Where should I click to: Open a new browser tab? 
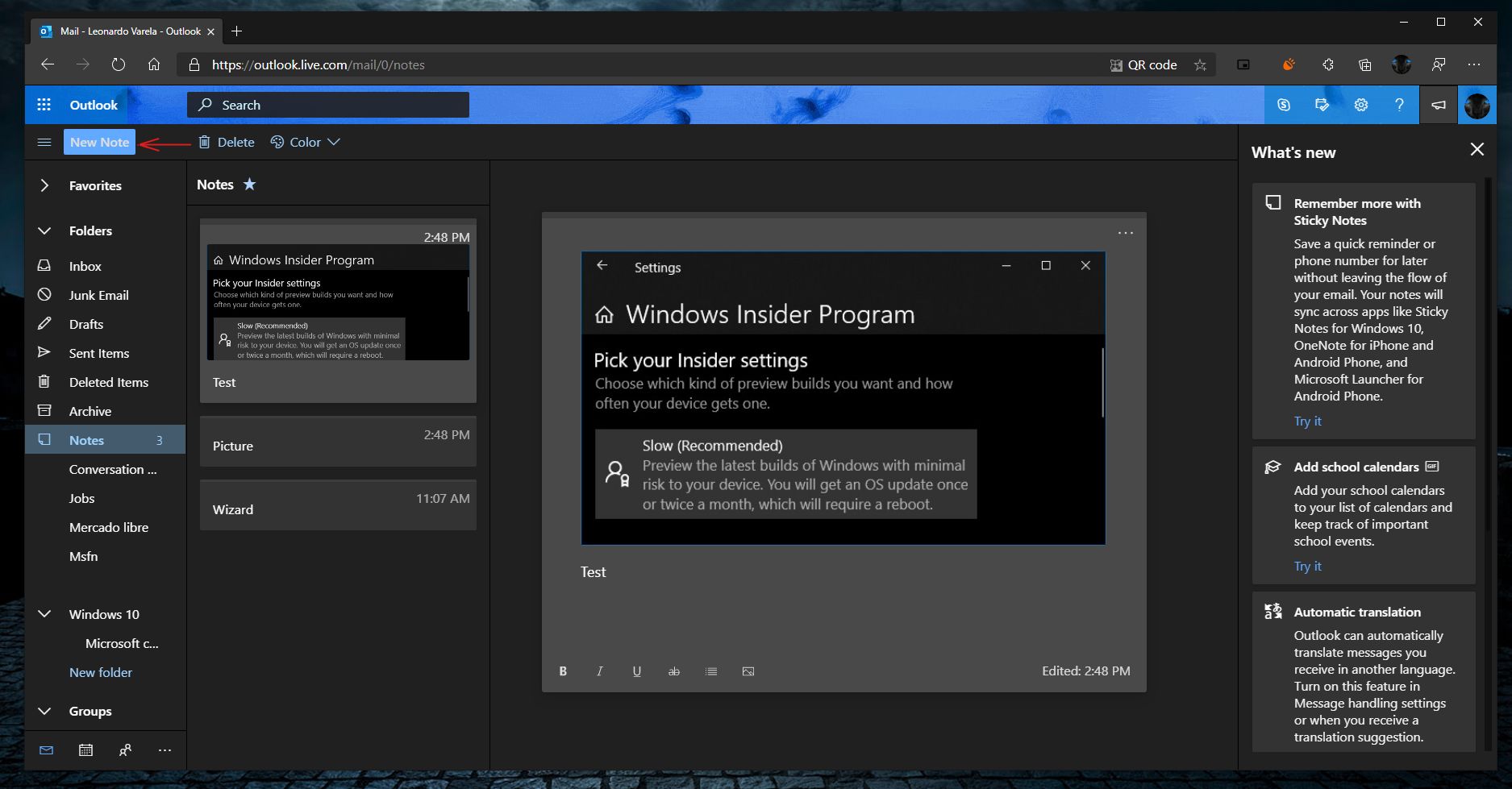[236, 31]
